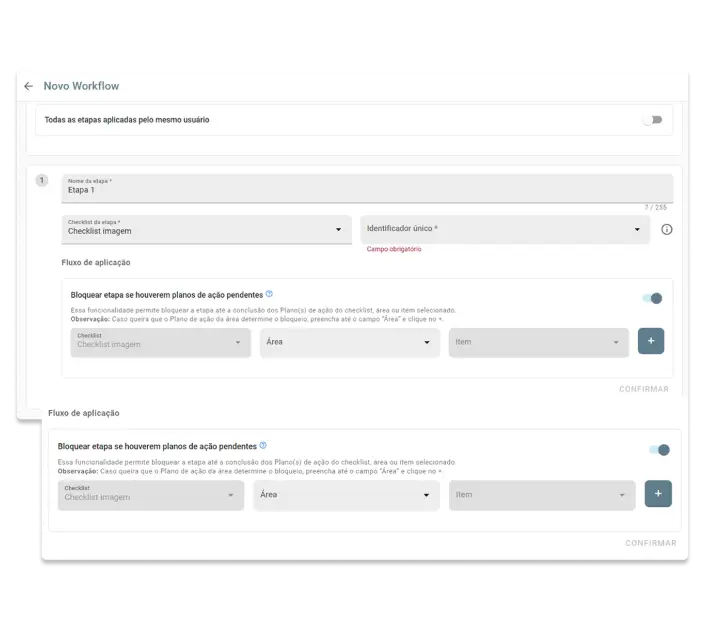Disable Bloquear etapa switch in the main form
Image resolution: width=705 pixels, height=638 pixels.
pyautogui.click(x=653, y=298)
